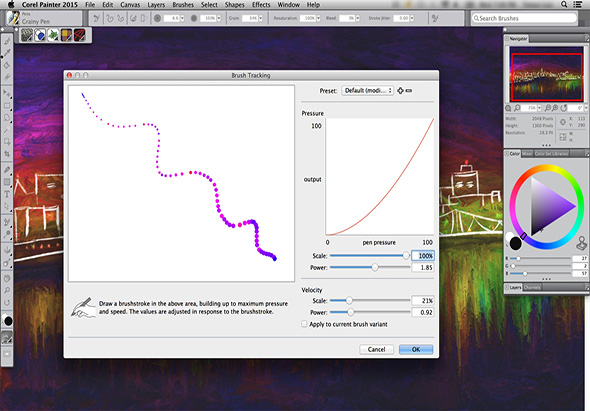Select the Paint Bucket tool
Screen dimensions: 590x411
(7, 65)
